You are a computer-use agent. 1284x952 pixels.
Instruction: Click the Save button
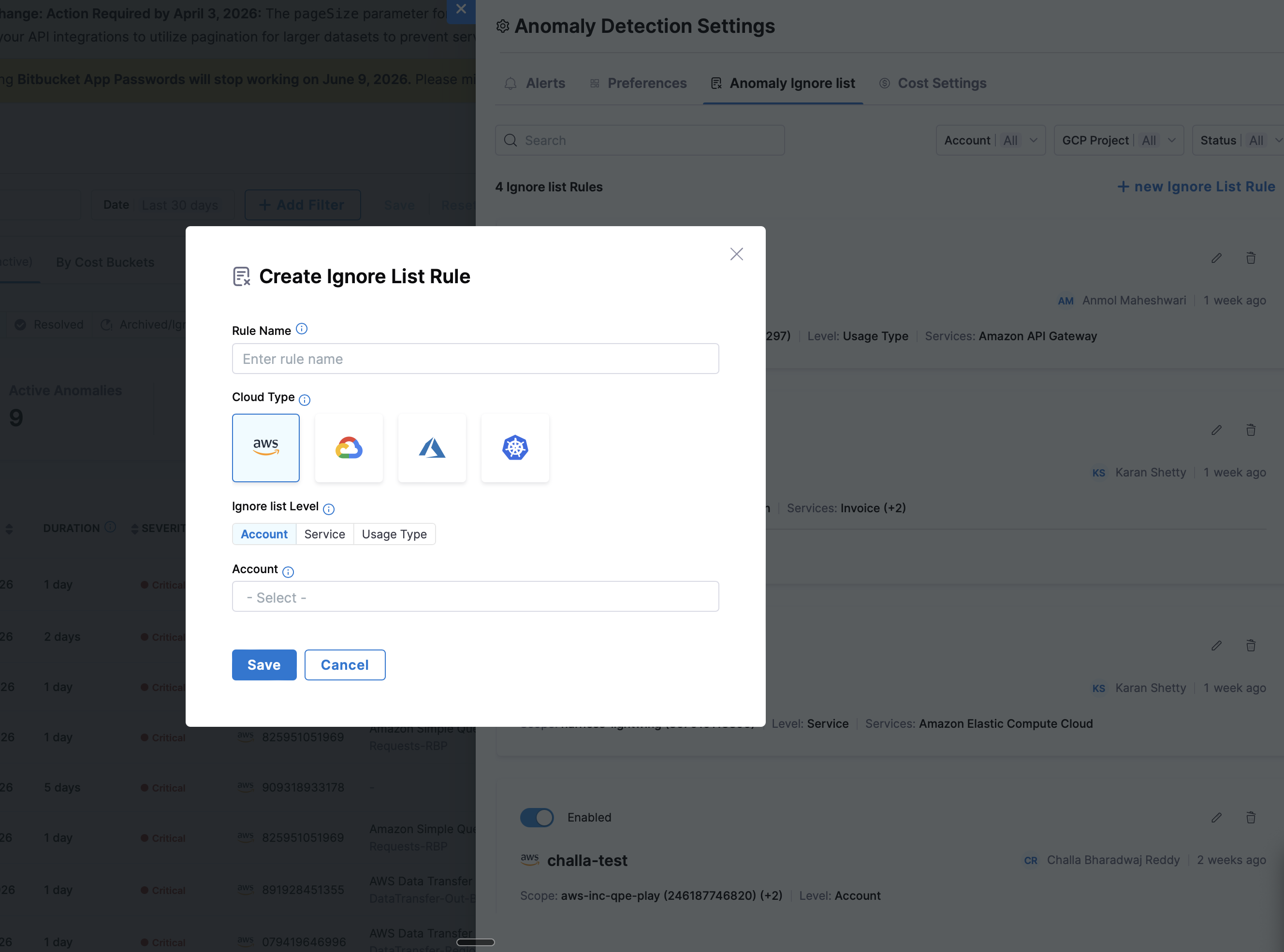coord(264,665)
